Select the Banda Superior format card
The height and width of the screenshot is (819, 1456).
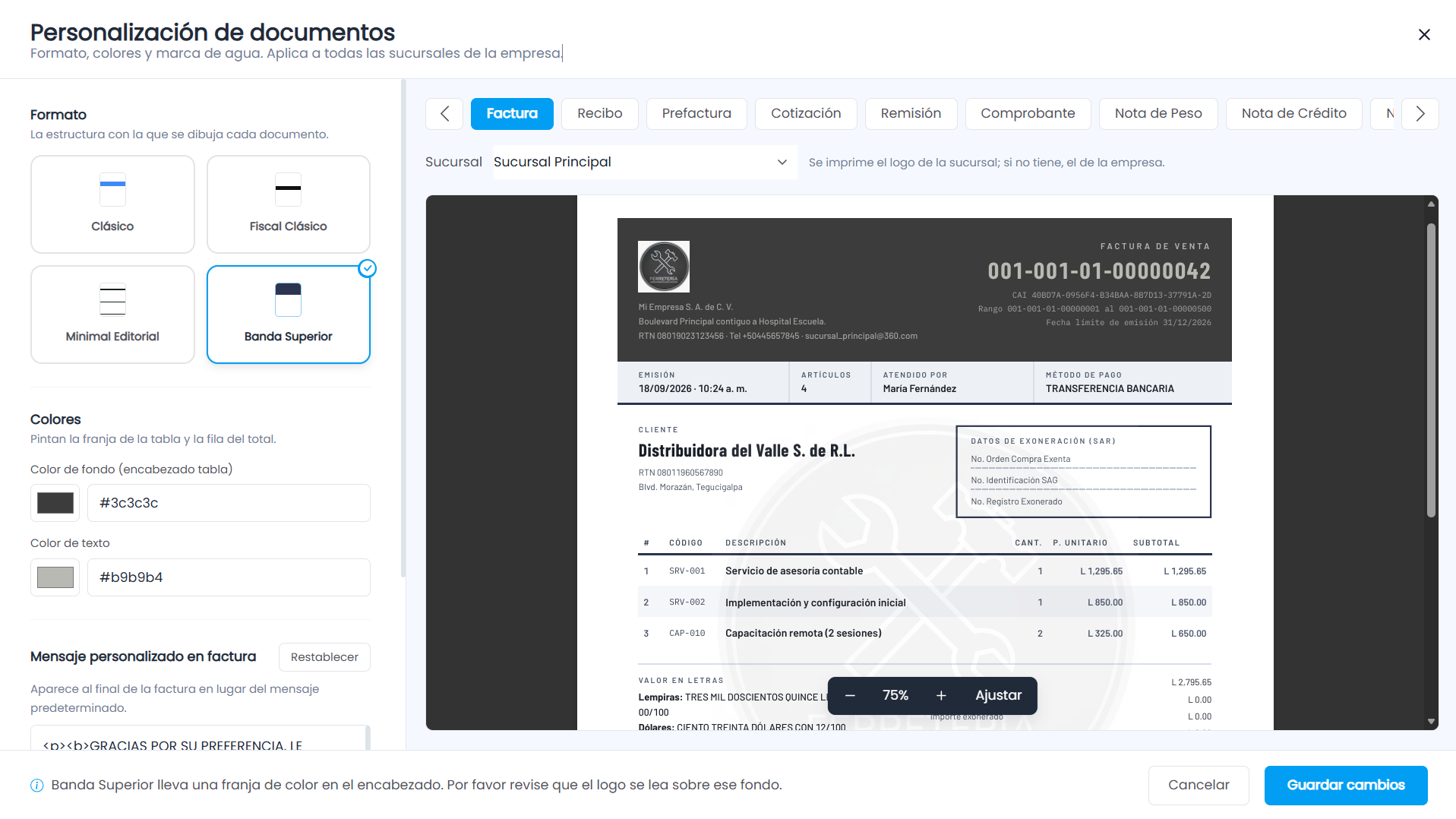pos(289,315)
